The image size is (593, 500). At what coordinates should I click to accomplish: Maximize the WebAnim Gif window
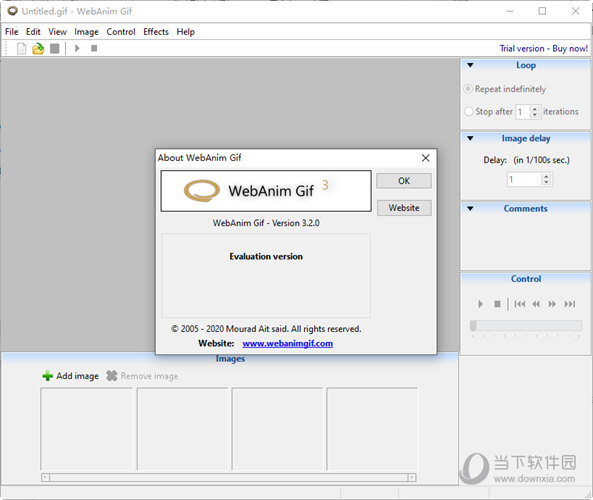click(542, 11)
